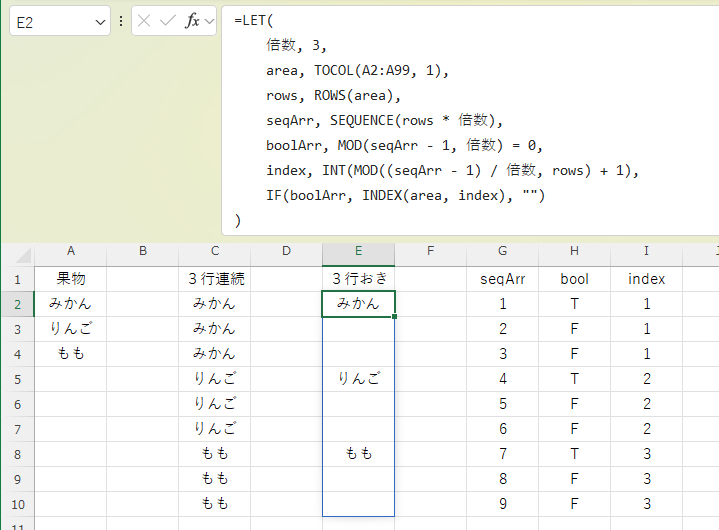The width and height of the screenshot is (719, 530).
Task: Click cell E1 labeled 3行おき
Action: point(359,279)
